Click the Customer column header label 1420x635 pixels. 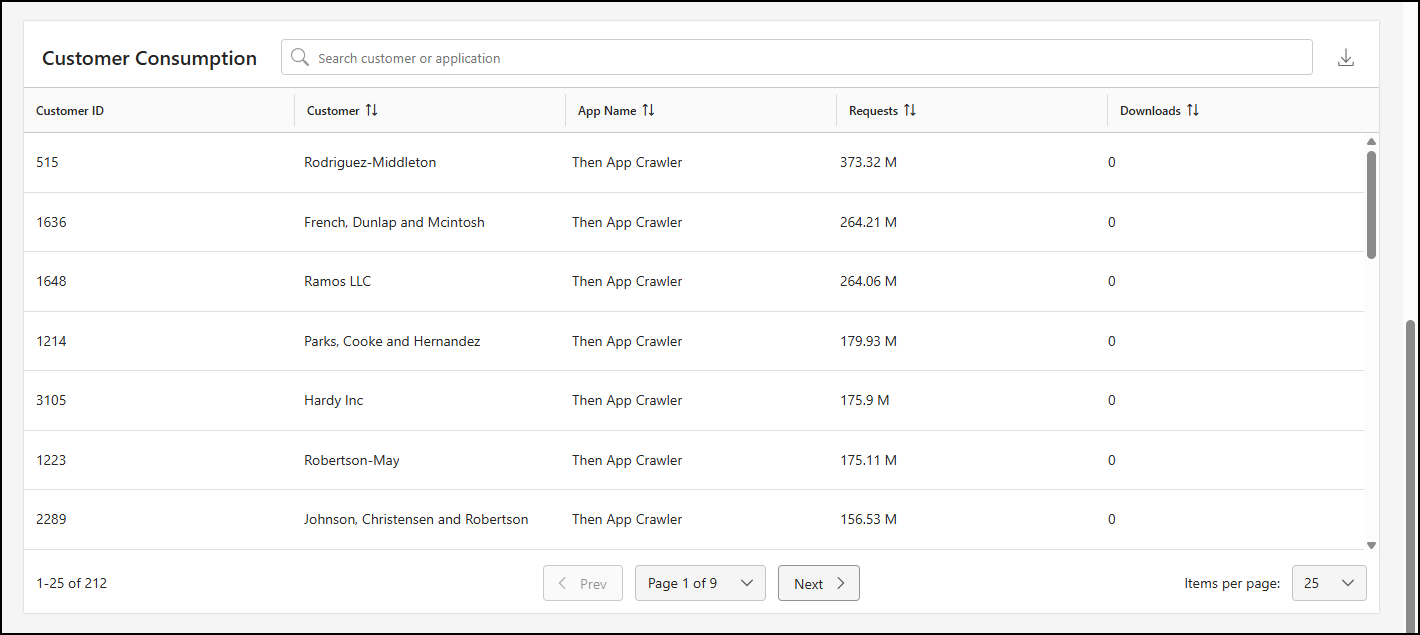(333, 111)
